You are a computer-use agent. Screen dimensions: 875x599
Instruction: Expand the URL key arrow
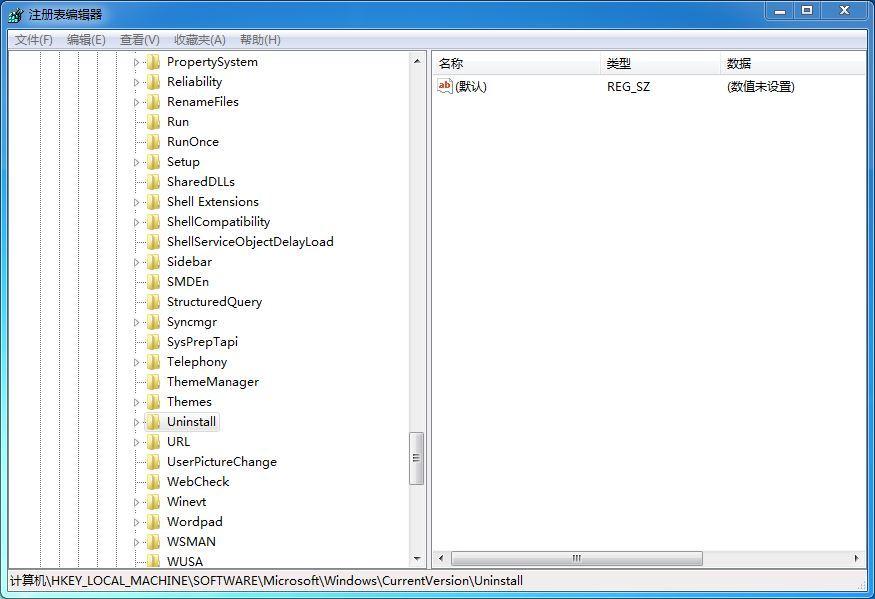click(137, 443)
